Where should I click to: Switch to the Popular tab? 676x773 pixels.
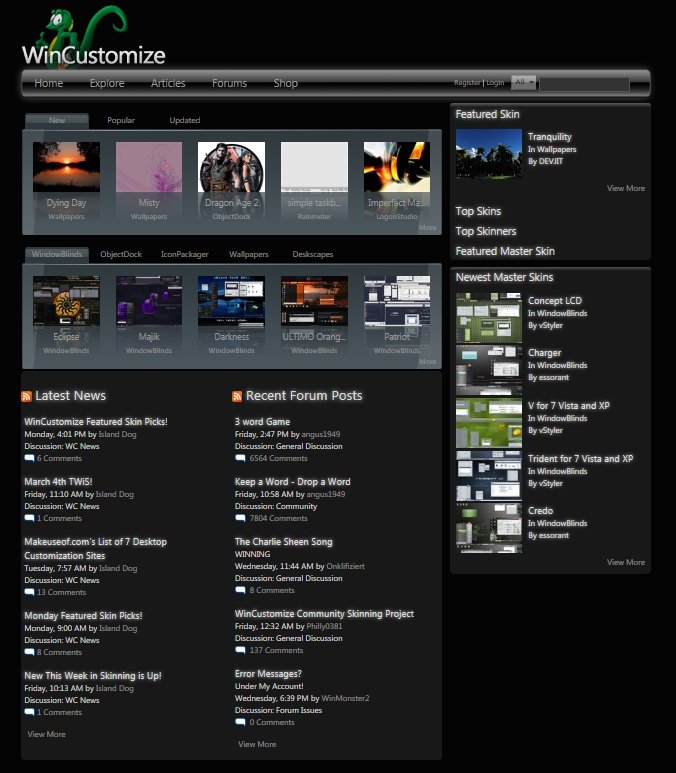point(121,120)
